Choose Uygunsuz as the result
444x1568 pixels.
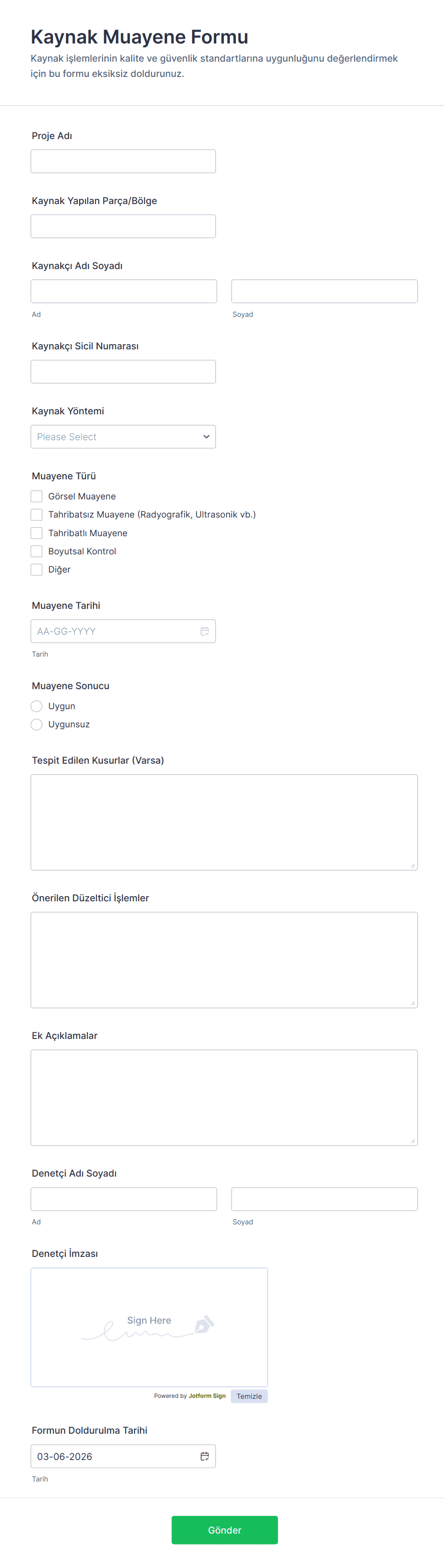(36, 725)
